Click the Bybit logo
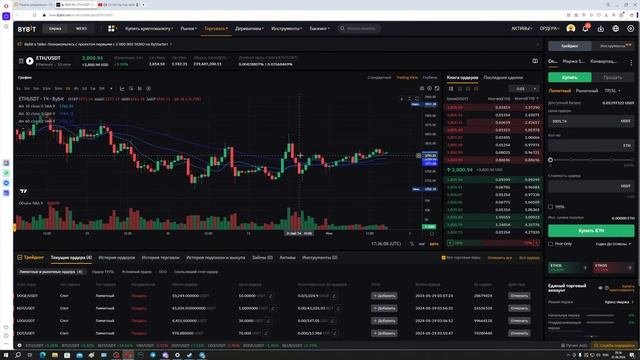 pyautogui.click(x=27, y=29)
